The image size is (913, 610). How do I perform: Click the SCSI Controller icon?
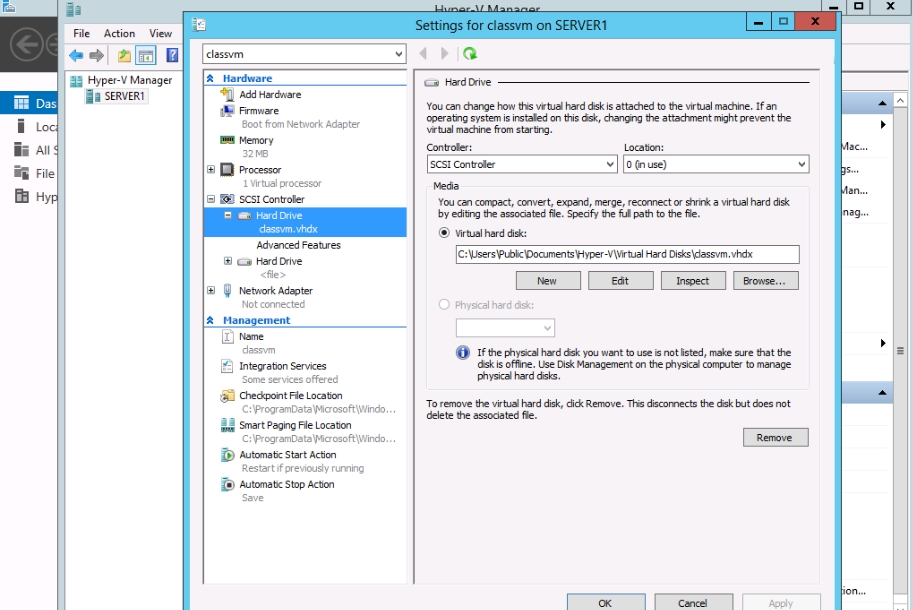[227, 199]
